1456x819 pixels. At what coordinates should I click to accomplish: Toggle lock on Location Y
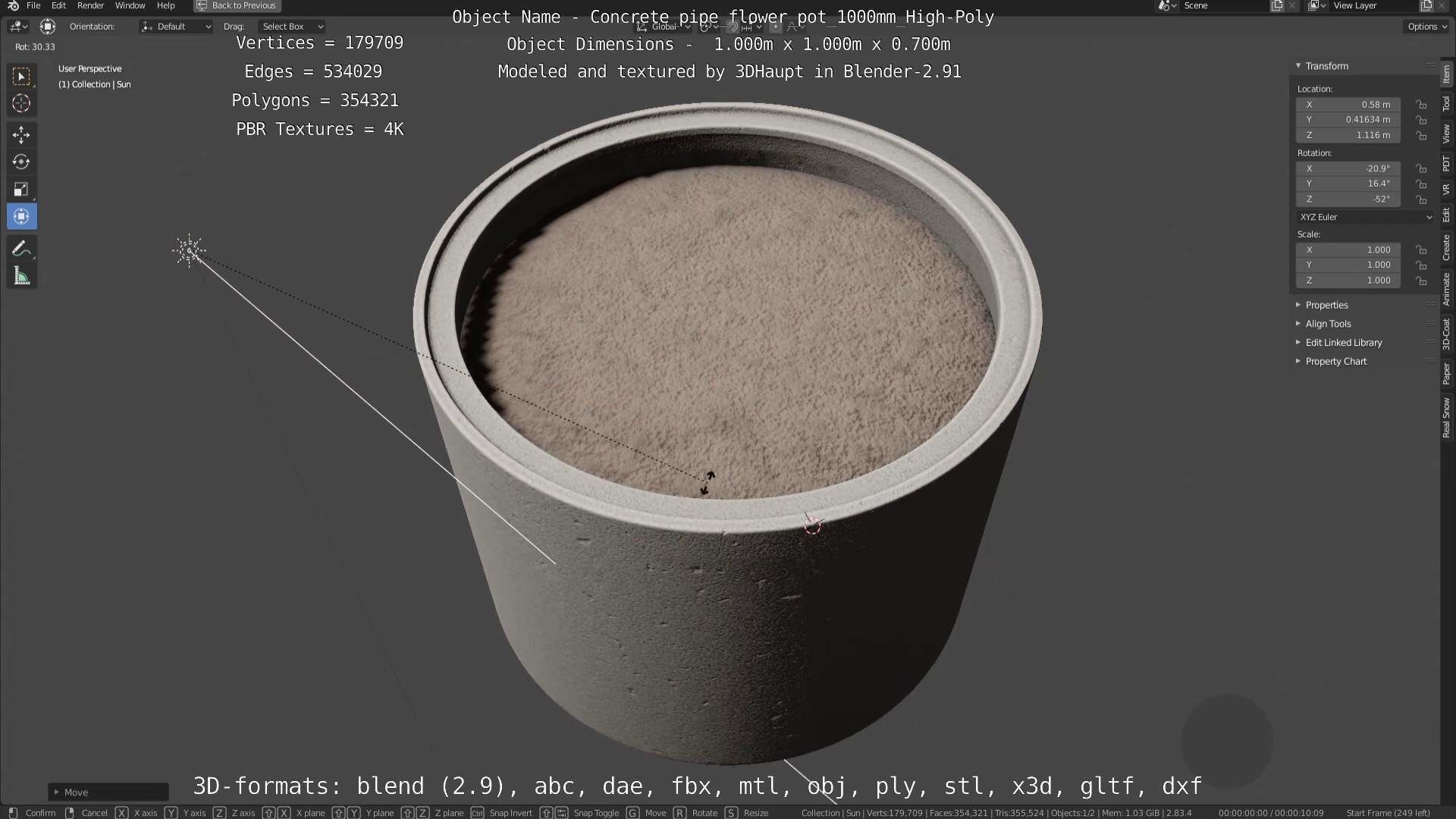[1422, 120]
